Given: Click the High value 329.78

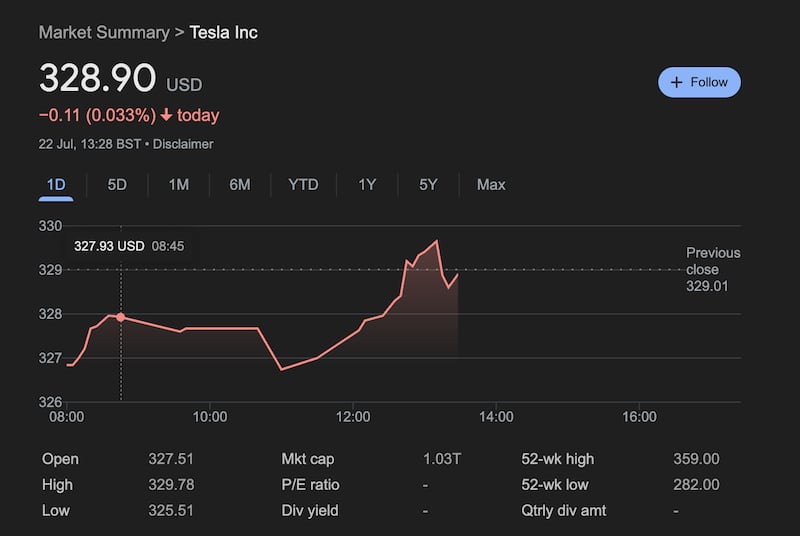Looking at the screenshot, I should pyautogui.click(x=171, y=484).
